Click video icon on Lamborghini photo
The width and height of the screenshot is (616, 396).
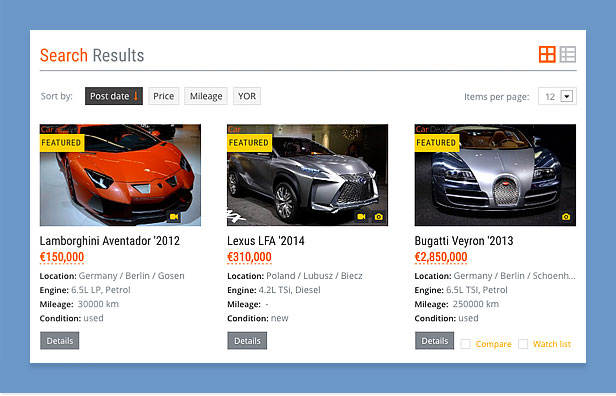click(x=174, y=216)
